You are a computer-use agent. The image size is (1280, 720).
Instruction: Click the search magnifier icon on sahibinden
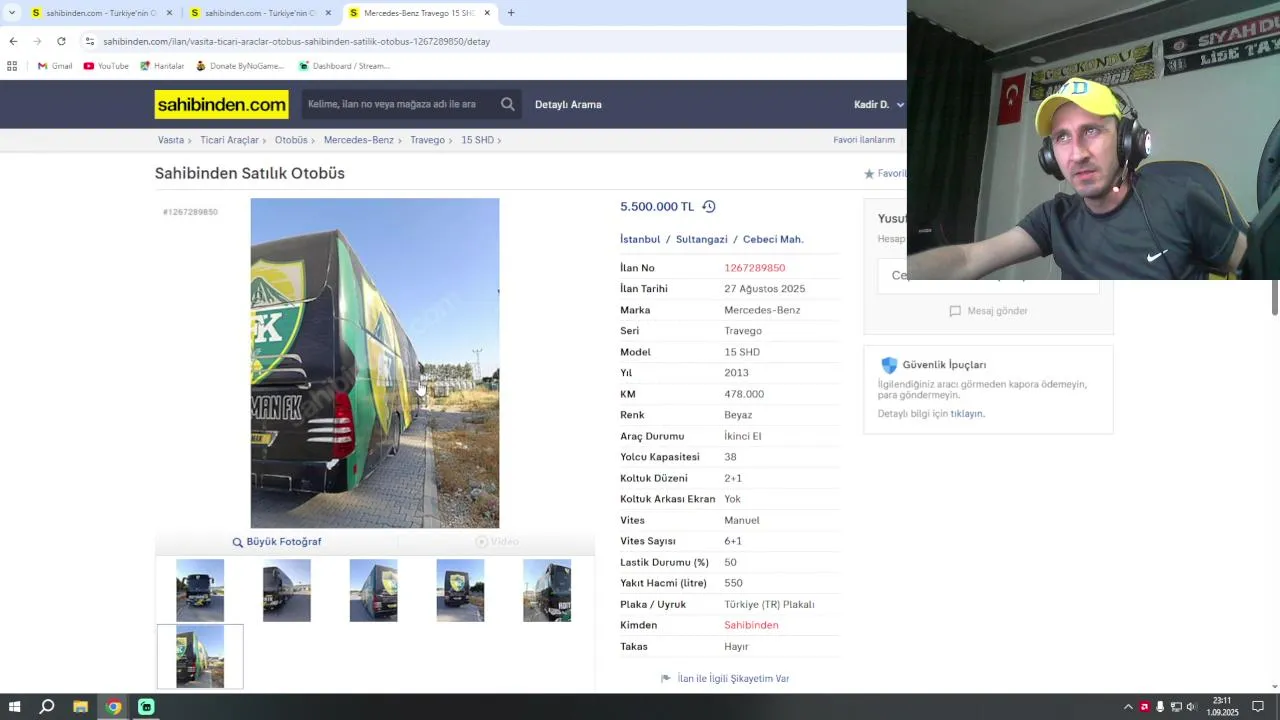click(x=508, y=104)
